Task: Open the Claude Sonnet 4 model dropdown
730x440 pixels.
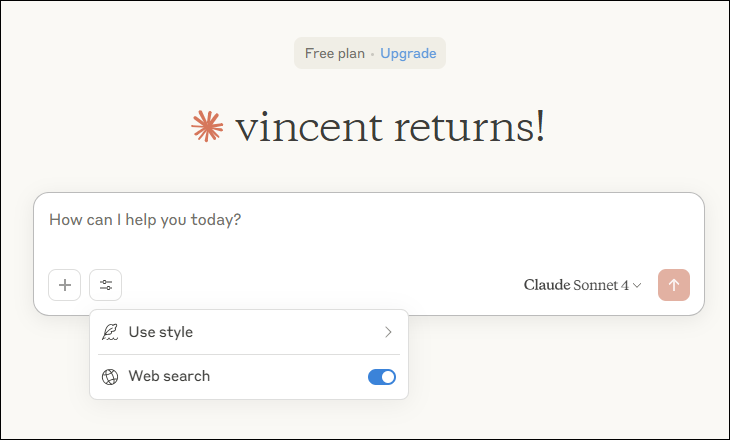Action: coord(582,285)
